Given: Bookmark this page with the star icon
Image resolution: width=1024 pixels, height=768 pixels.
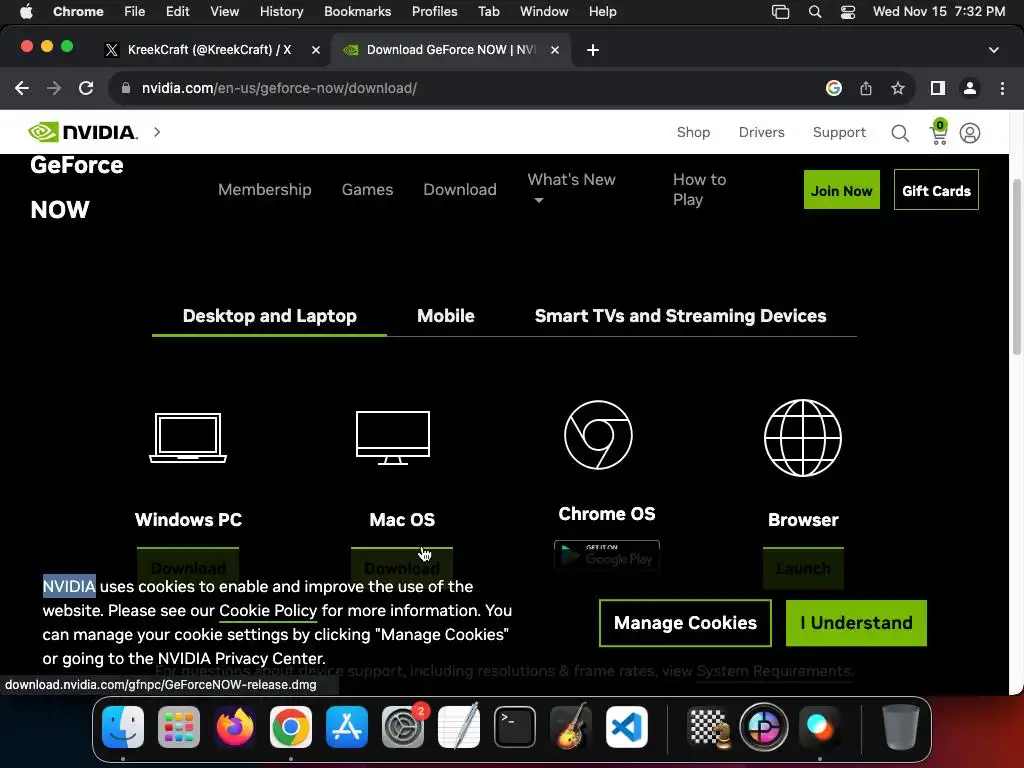Looking at the screenshot, I should (898, 88).
